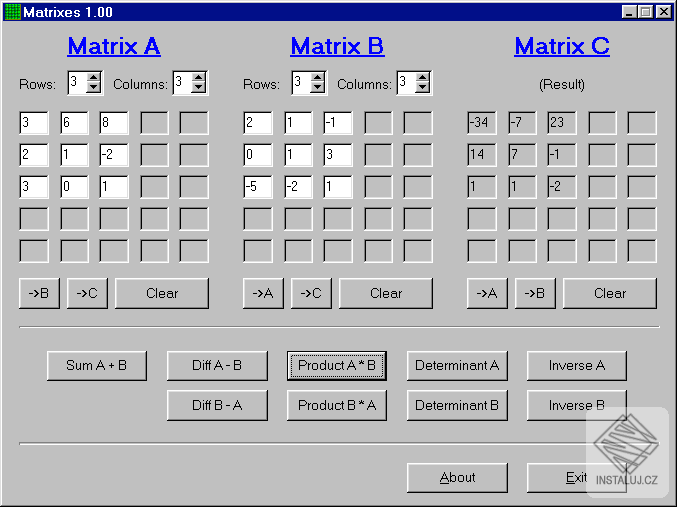Select Matrix C result cell 14
Image resolution: width=677 pixels, height=507 pixels.
(x=482, y=155)
